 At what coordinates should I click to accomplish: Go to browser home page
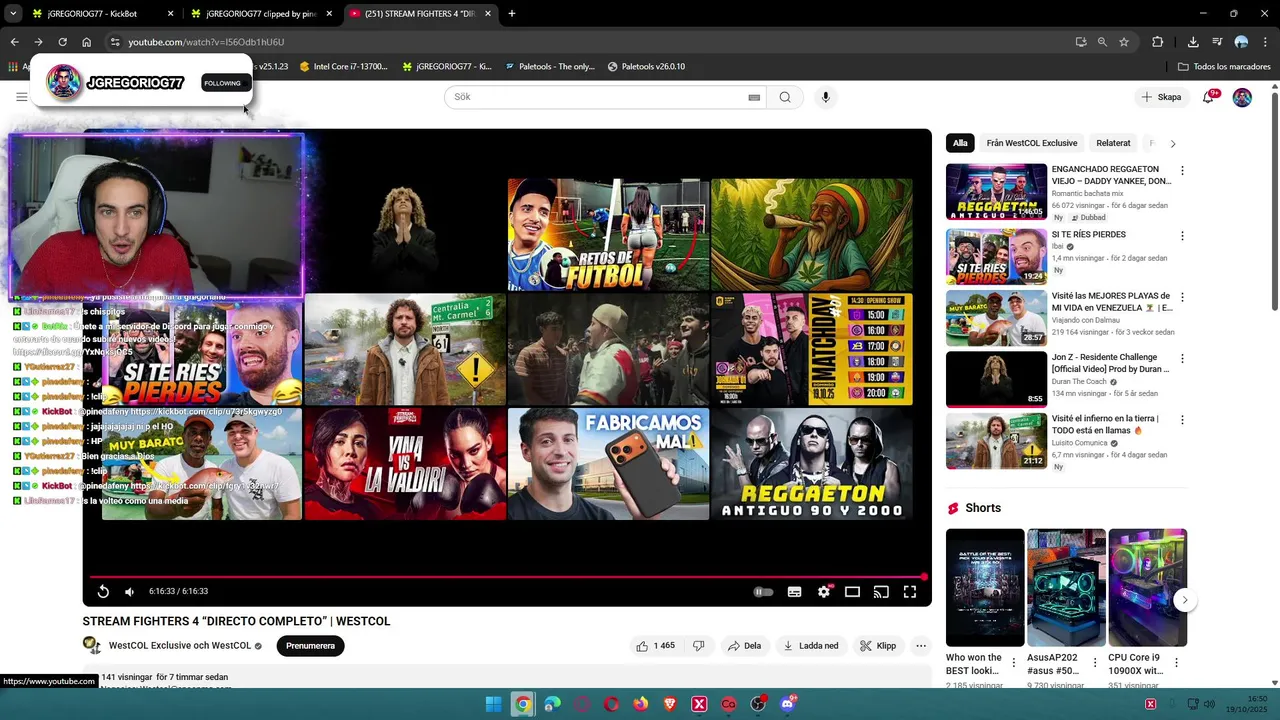click(87, 42)
